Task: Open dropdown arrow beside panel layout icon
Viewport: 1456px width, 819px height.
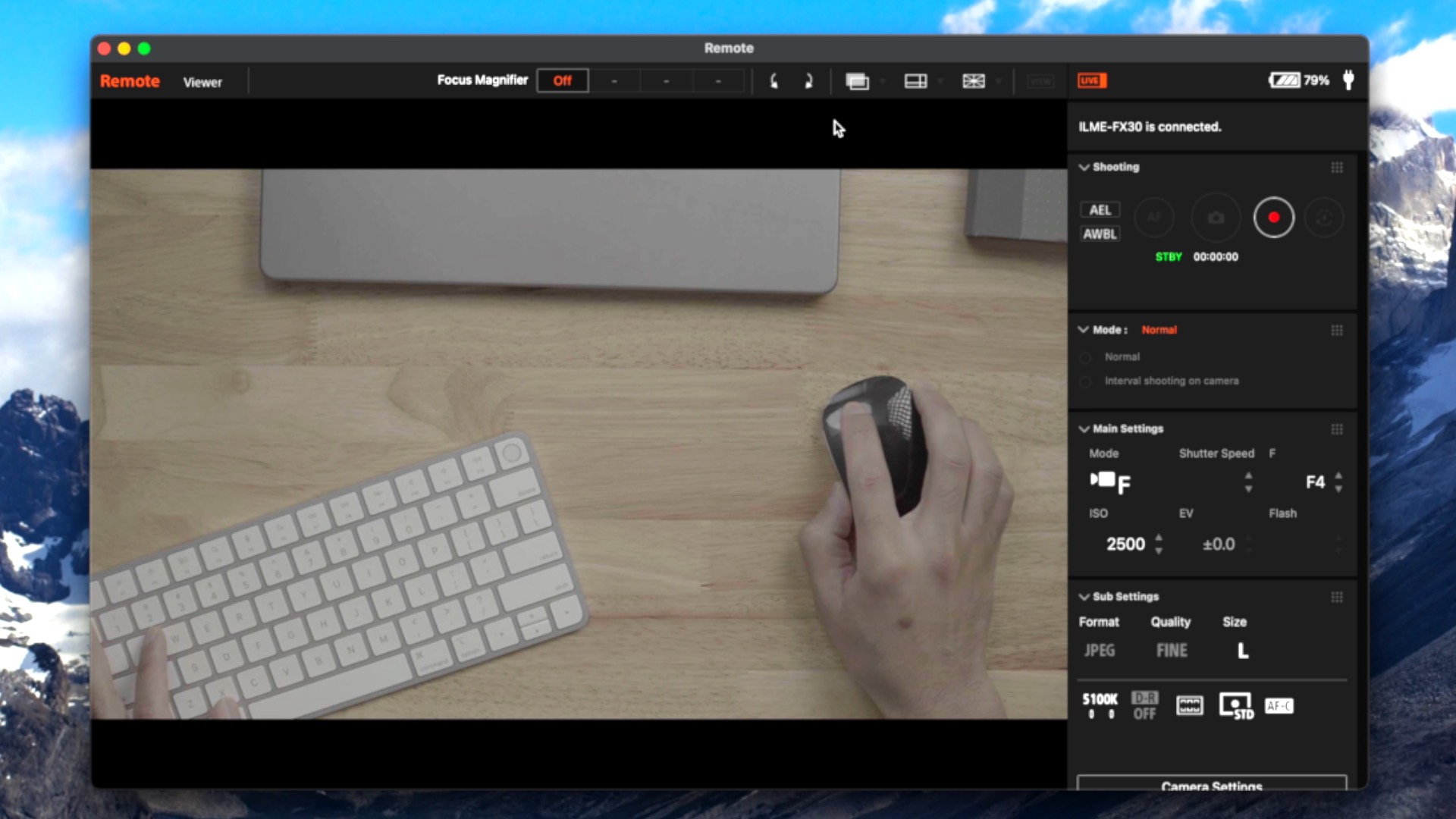Action: pos(940,81)
